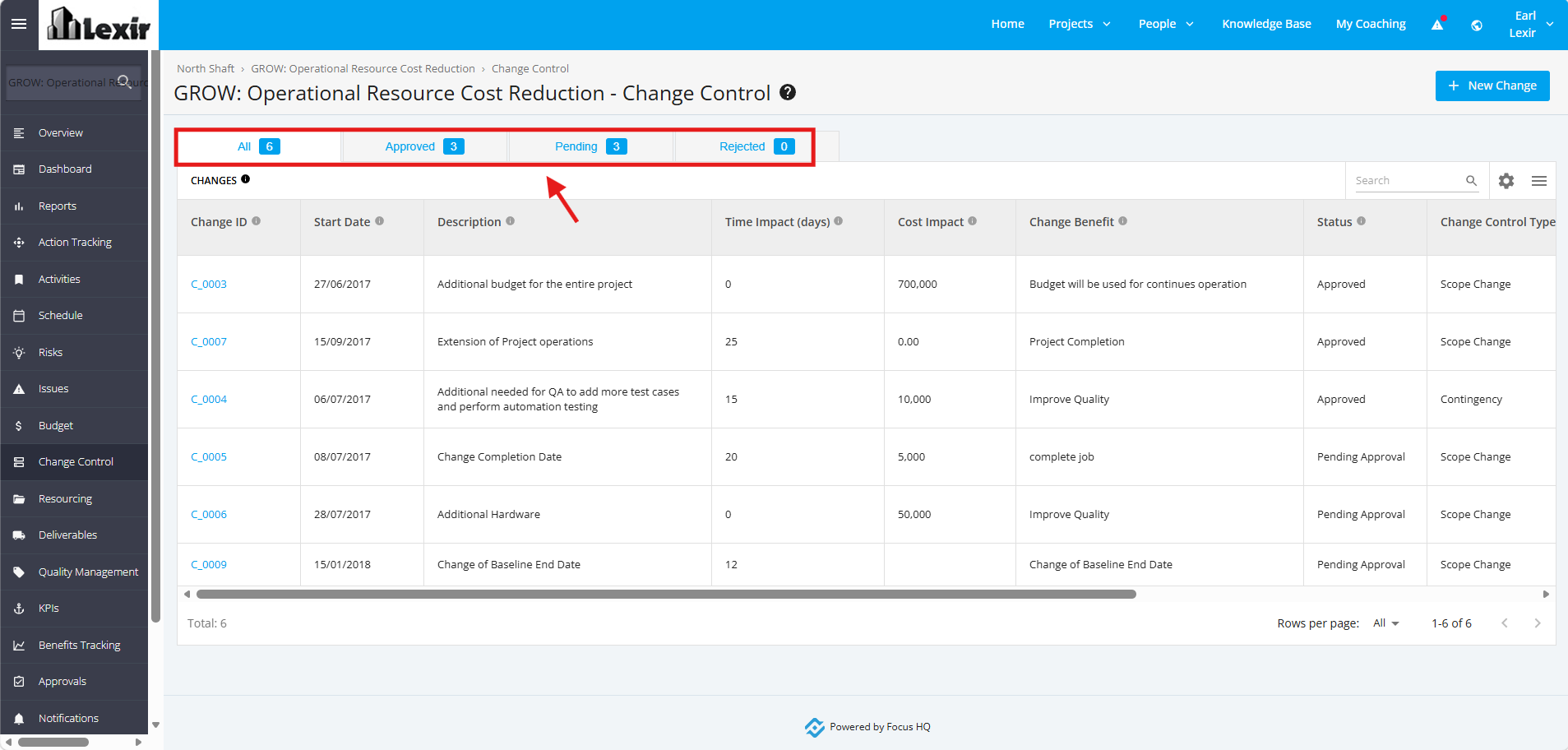Viewport: 1568px width, 750px height.
Task: Click the Overview sidebar icon
Action: pyautogui.click(x=19, y=132)
